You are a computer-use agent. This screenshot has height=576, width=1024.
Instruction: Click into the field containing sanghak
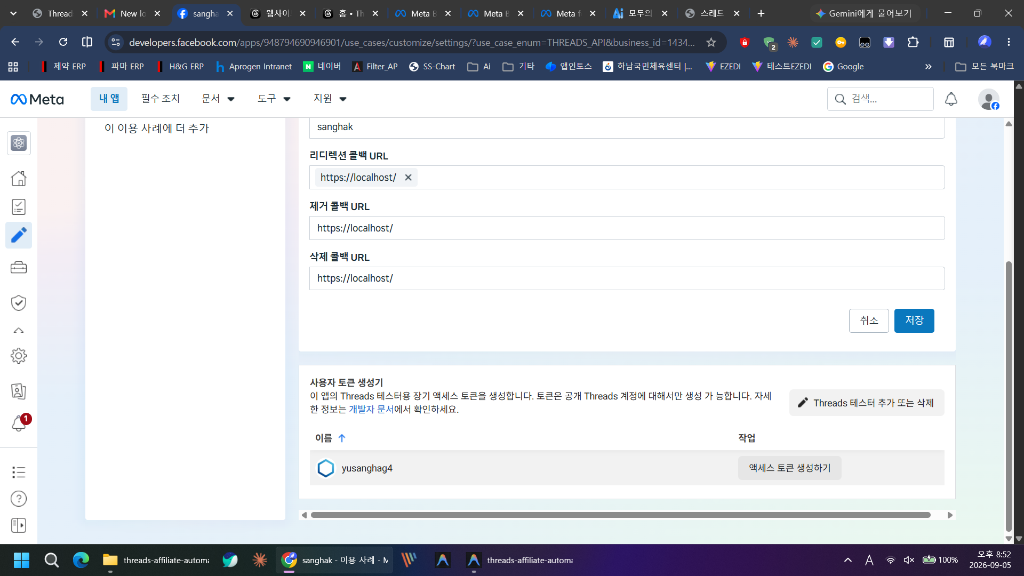pos(626,127)
